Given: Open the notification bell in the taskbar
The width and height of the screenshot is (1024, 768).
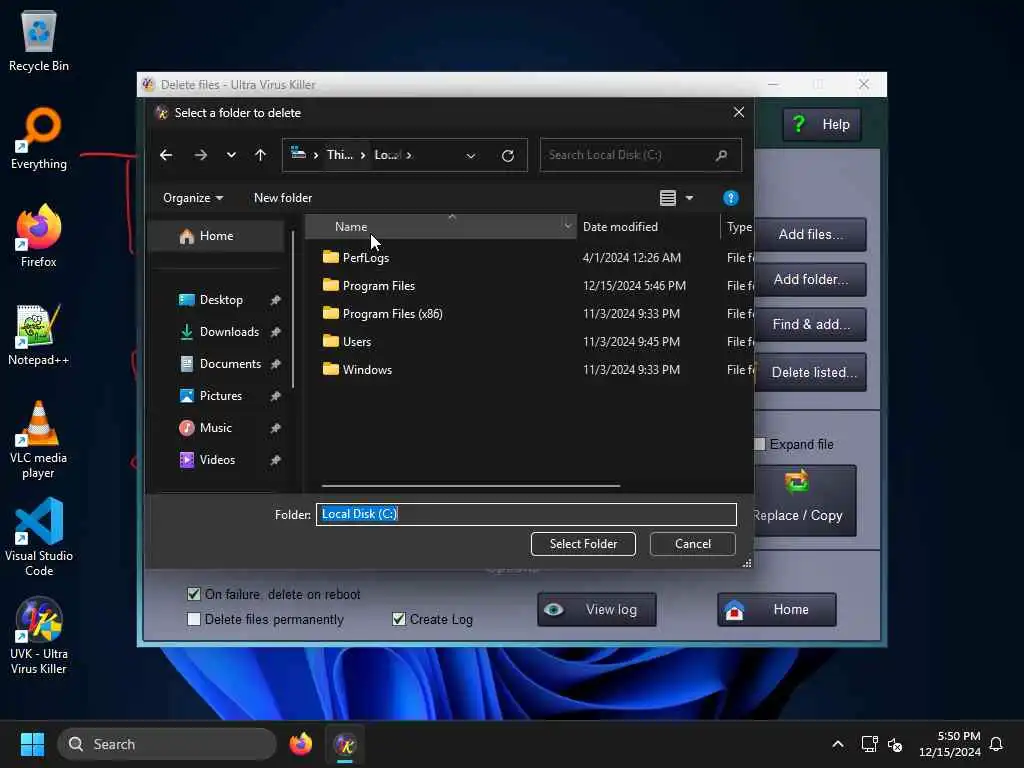Looking at the screenshot, I should coord(996,744).
